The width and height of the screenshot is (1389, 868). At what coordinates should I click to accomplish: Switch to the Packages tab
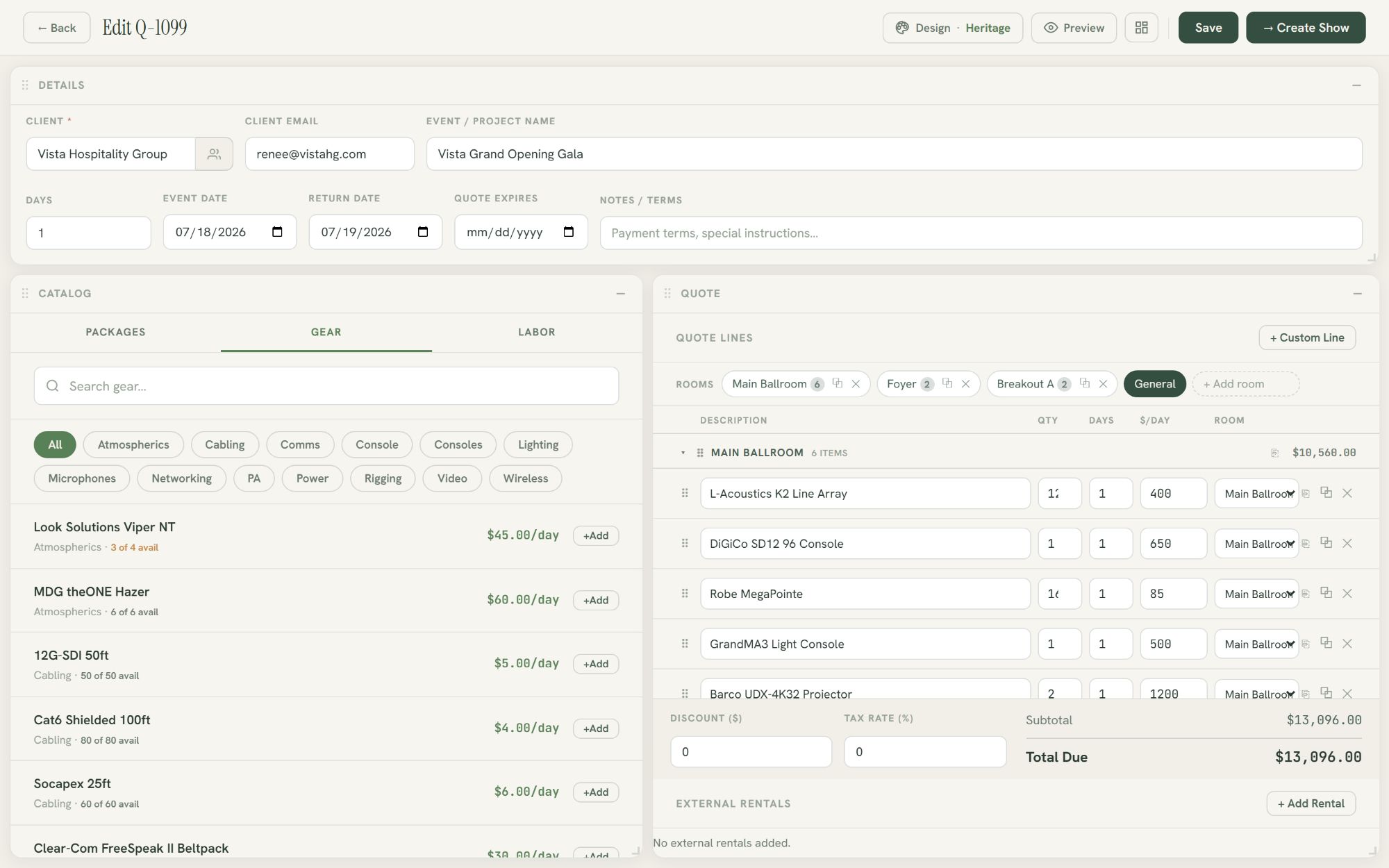click(115, 332)
